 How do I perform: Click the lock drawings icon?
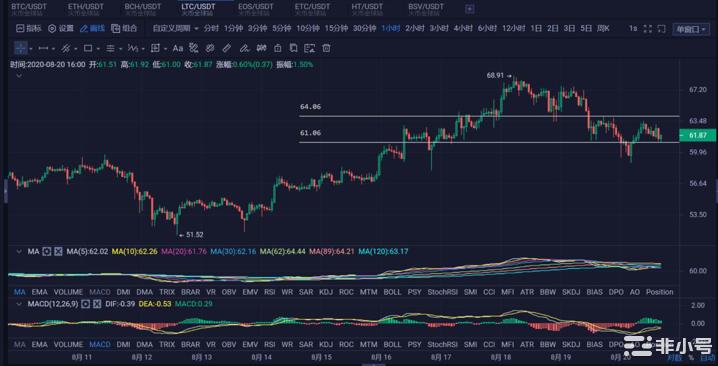[277, 48]
